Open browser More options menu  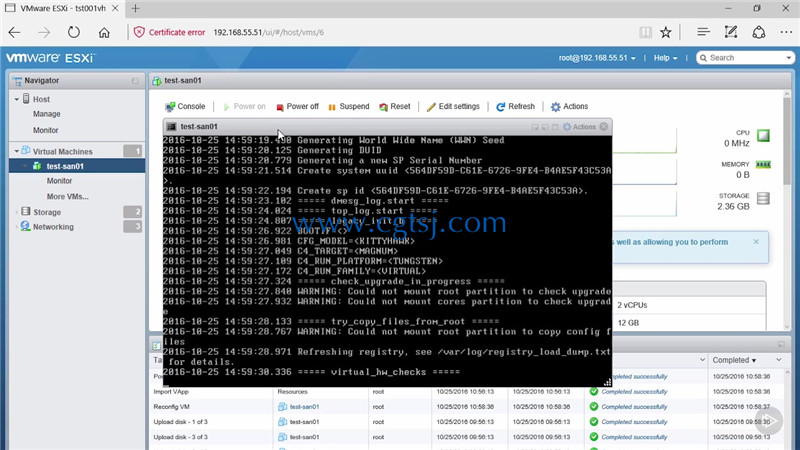[x=786, y=32]
